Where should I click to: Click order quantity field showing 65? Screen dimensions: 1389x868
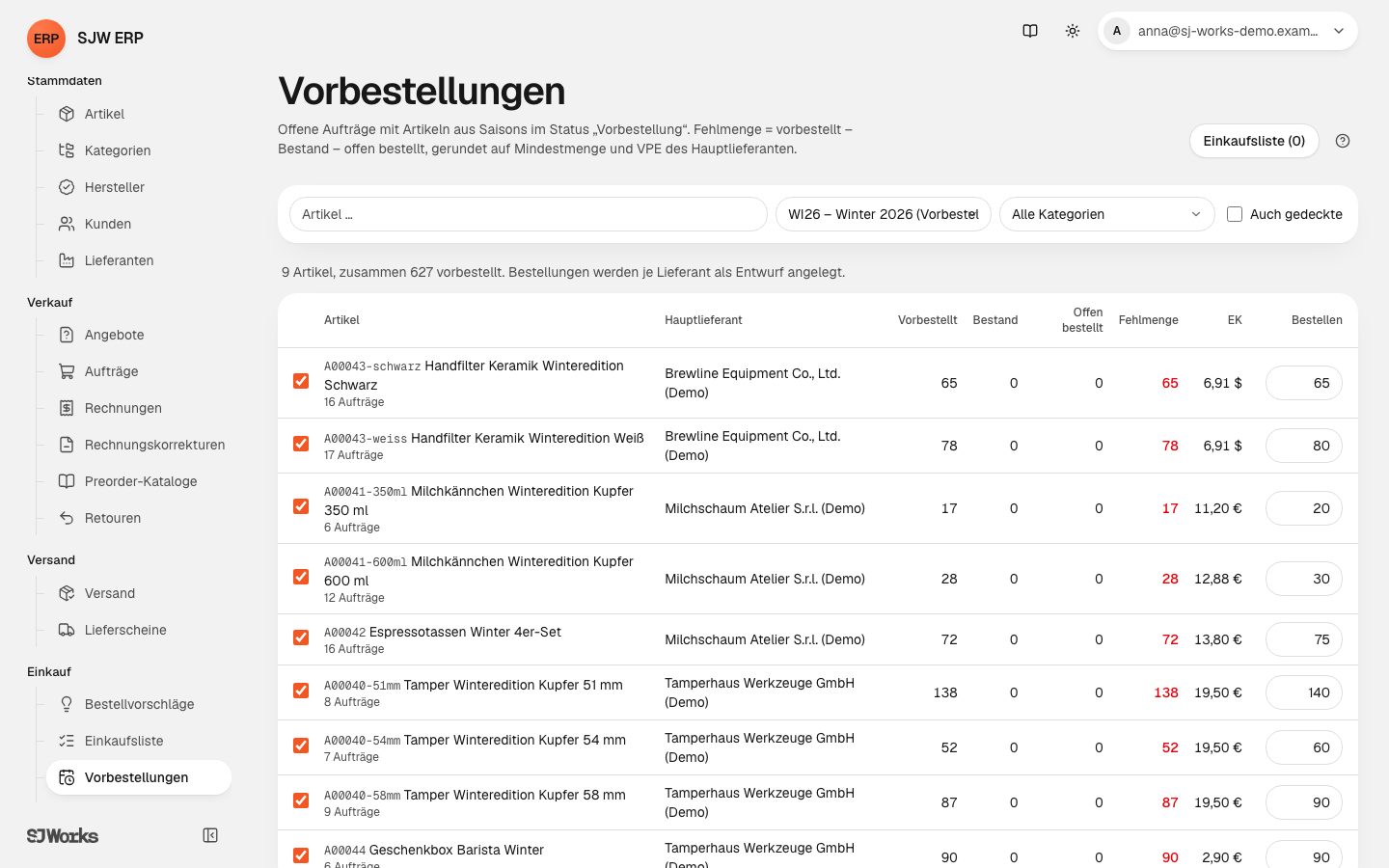[x=1304, y=383]
